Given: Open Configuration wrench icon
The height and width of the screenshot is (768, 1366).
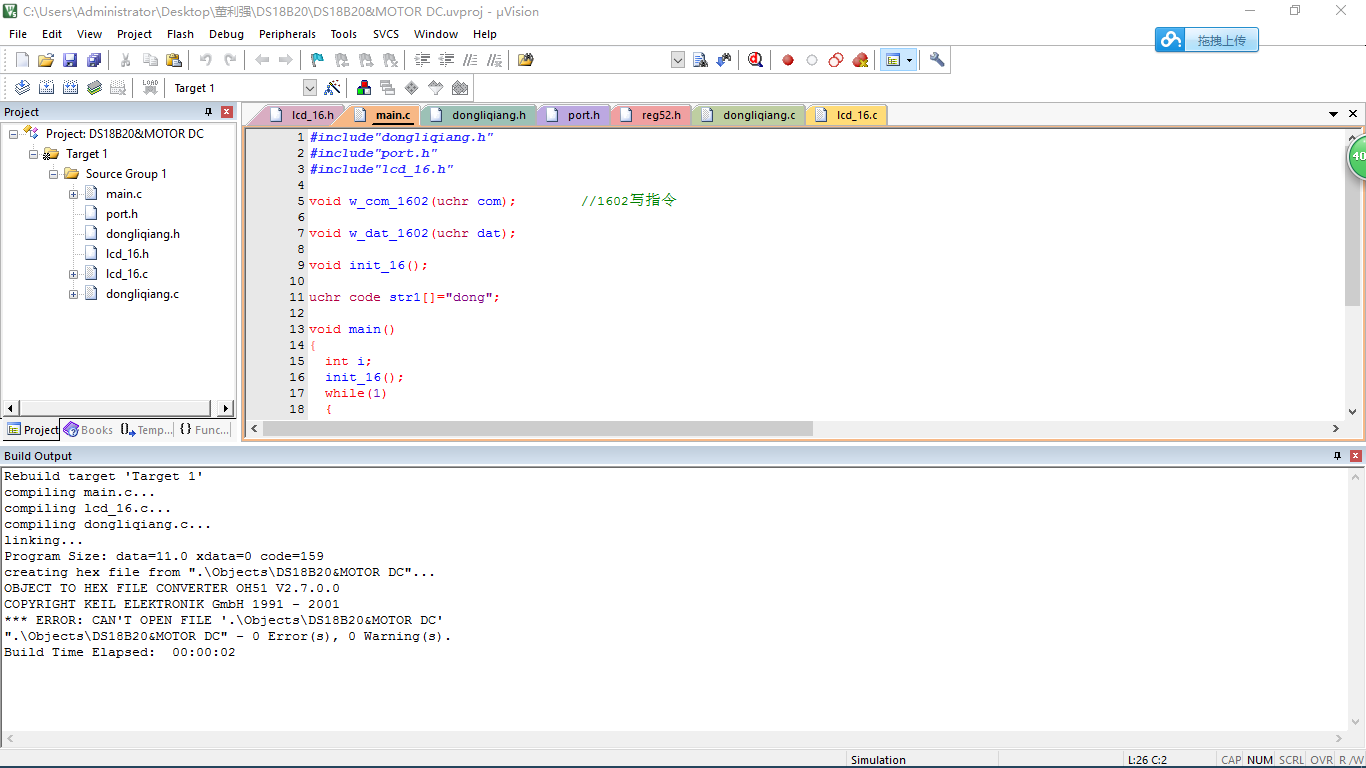Looking at the screenshot, I should [x=937, y=60].
